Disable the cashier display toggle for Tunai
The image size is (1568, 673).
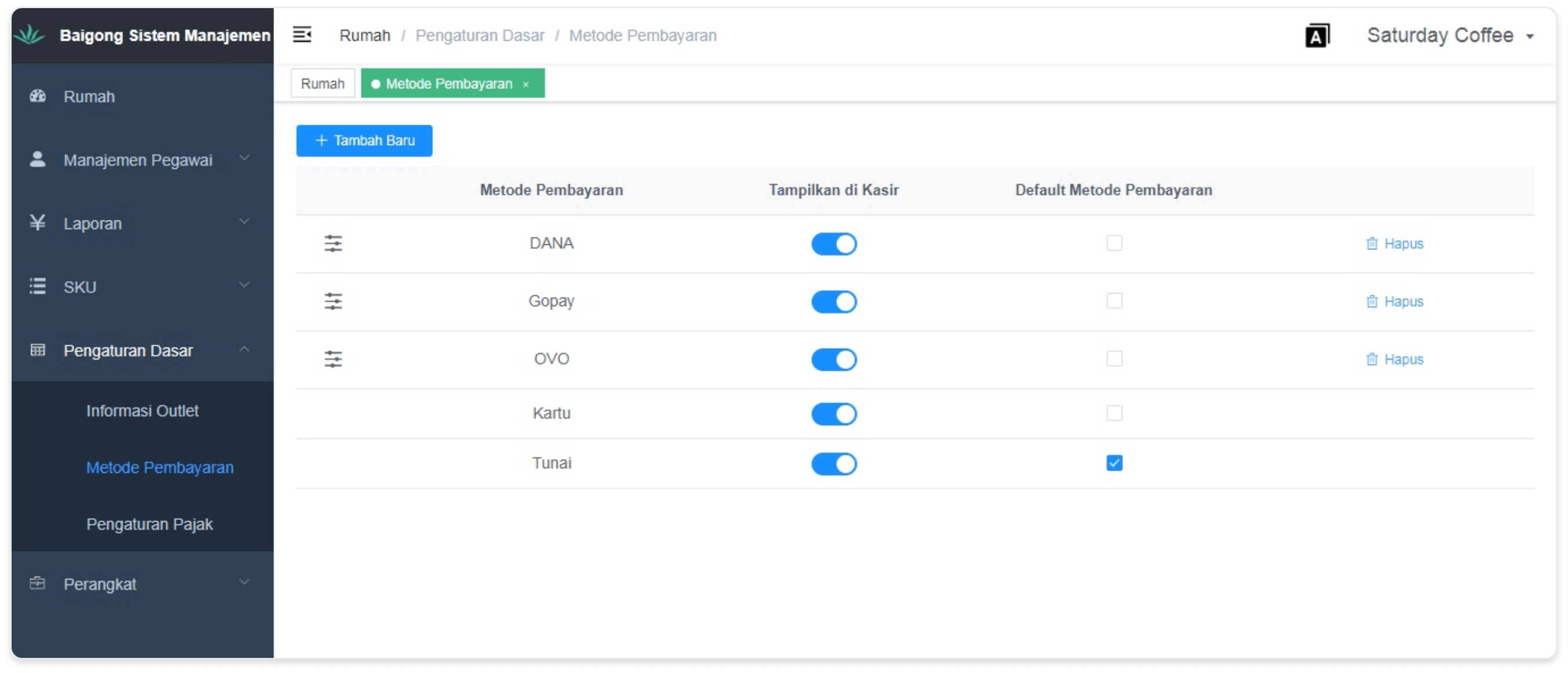(833, 464)
